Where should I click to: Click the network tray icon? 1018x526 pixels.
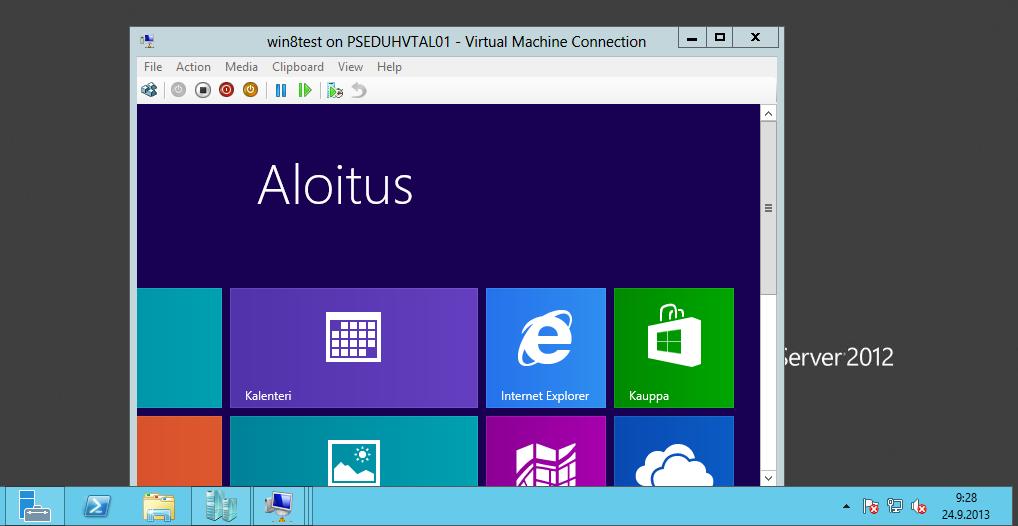click(x=895, y=506)
